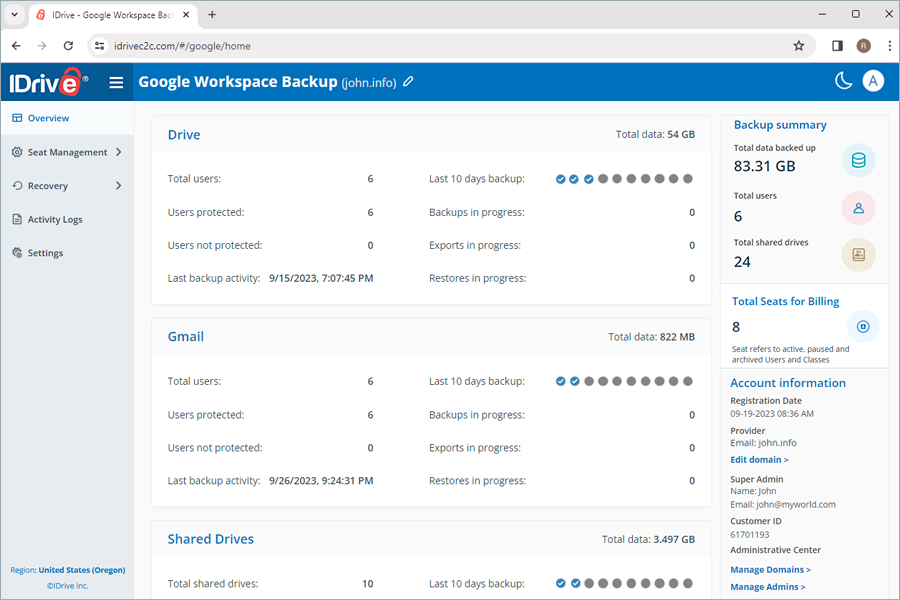Open the Chrome browser menu
This screenshot has height=600, width=900.
click(890, 46)
